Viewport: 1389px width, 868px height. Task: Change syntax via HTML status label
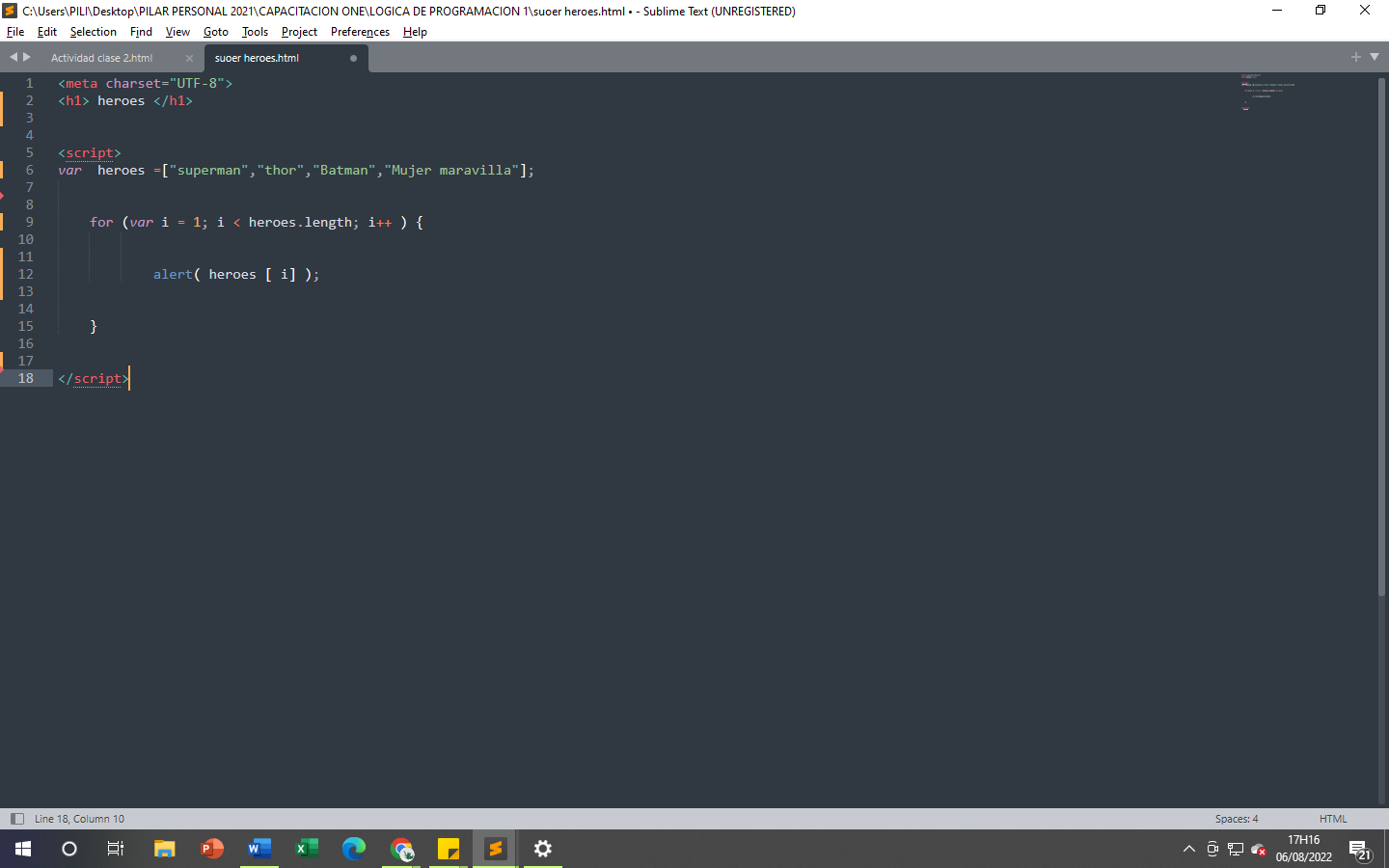point(1333,819)
